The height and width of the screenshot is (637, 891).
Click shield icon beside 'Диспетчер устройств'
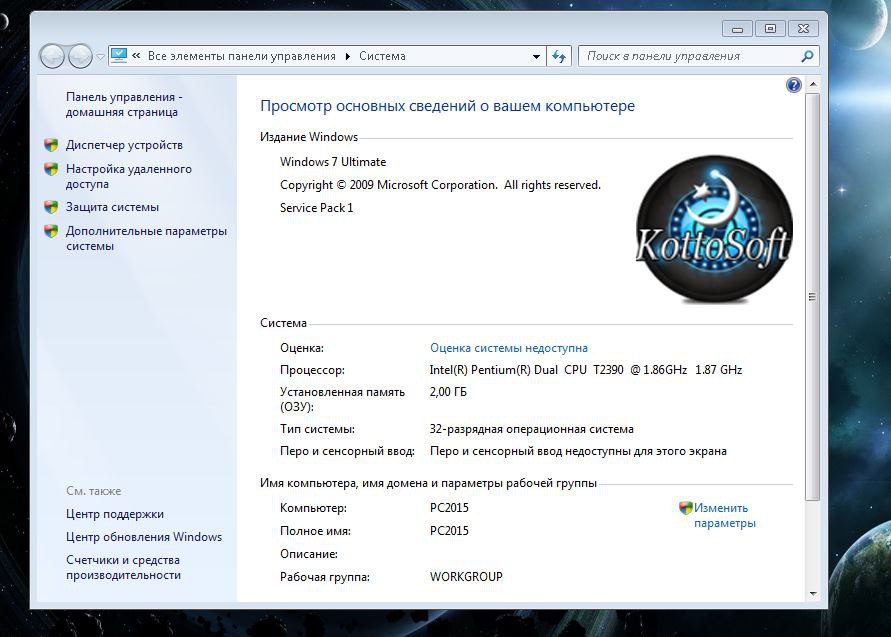coord(51,145)
